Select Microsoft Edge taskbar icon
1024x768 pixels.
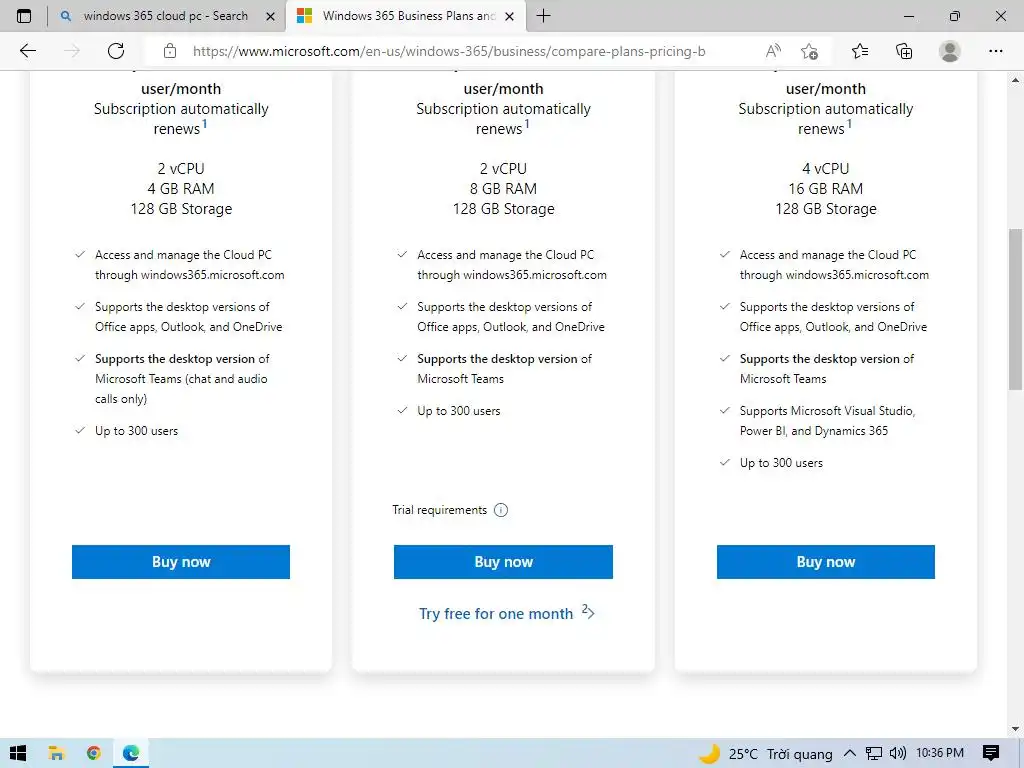click(131, 754)
